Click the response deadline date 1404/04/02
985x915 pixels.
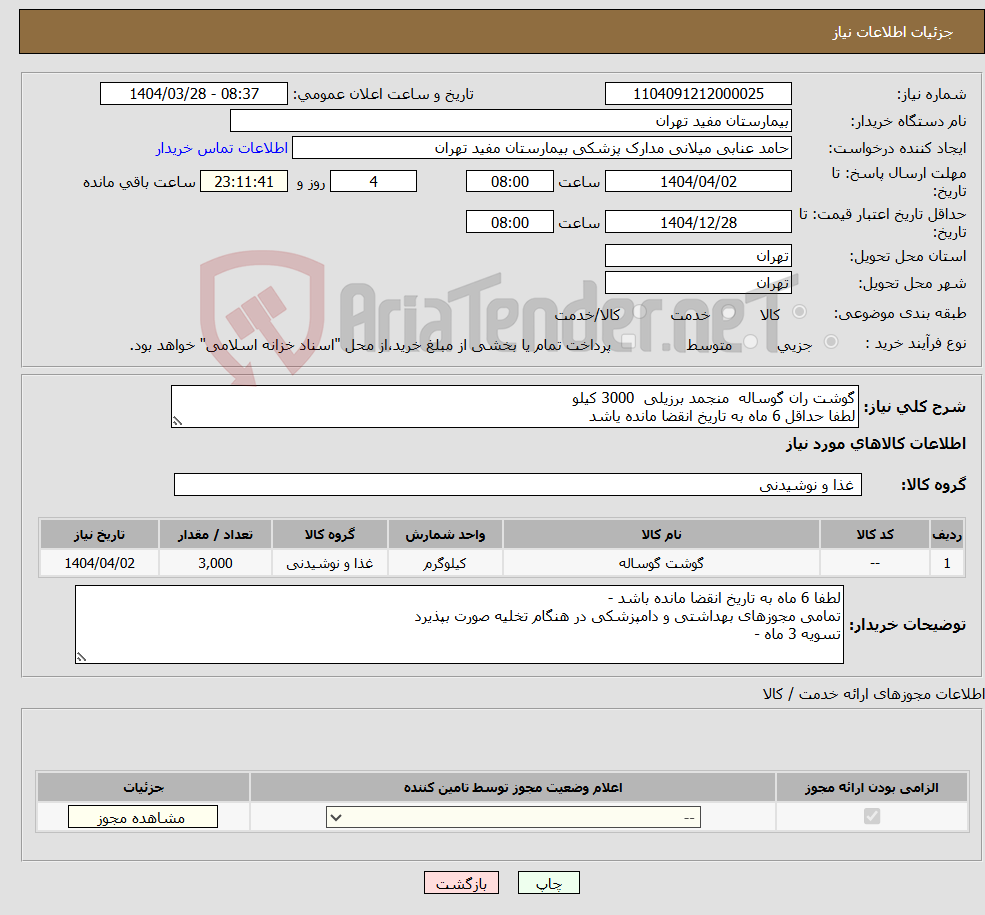pyautogui.click(x=698, y=181)
